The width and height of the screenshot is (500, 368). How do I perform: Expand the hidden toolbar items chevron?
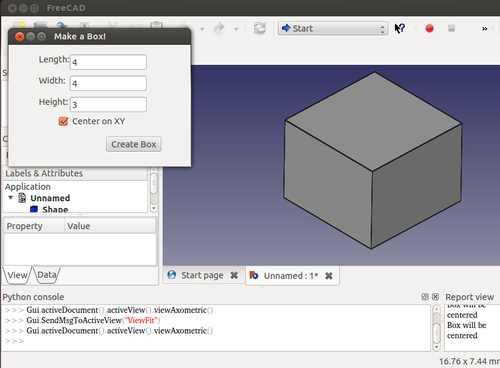point(484,29)
